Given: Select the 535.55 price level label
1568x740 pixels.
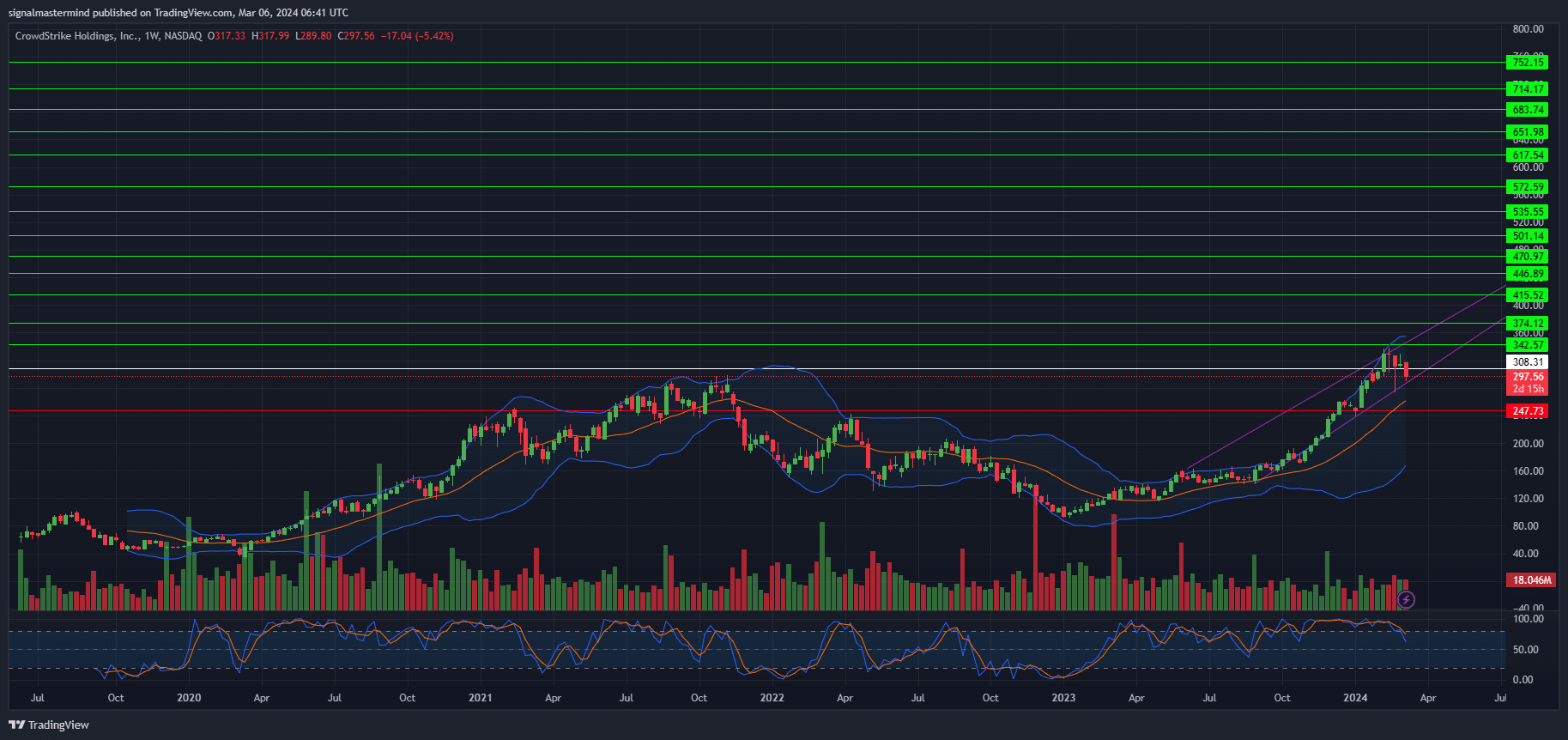Looking at the screenshot, I should point(1528,212).
